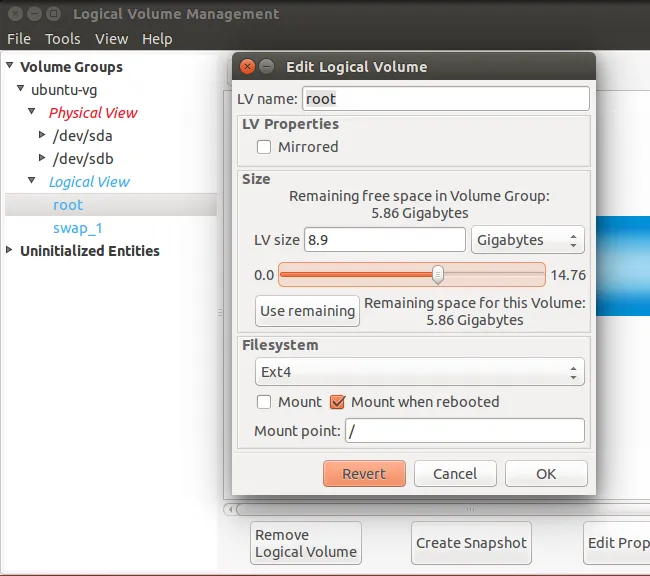
Task: Open the Help menu
Action: (157, 39)
